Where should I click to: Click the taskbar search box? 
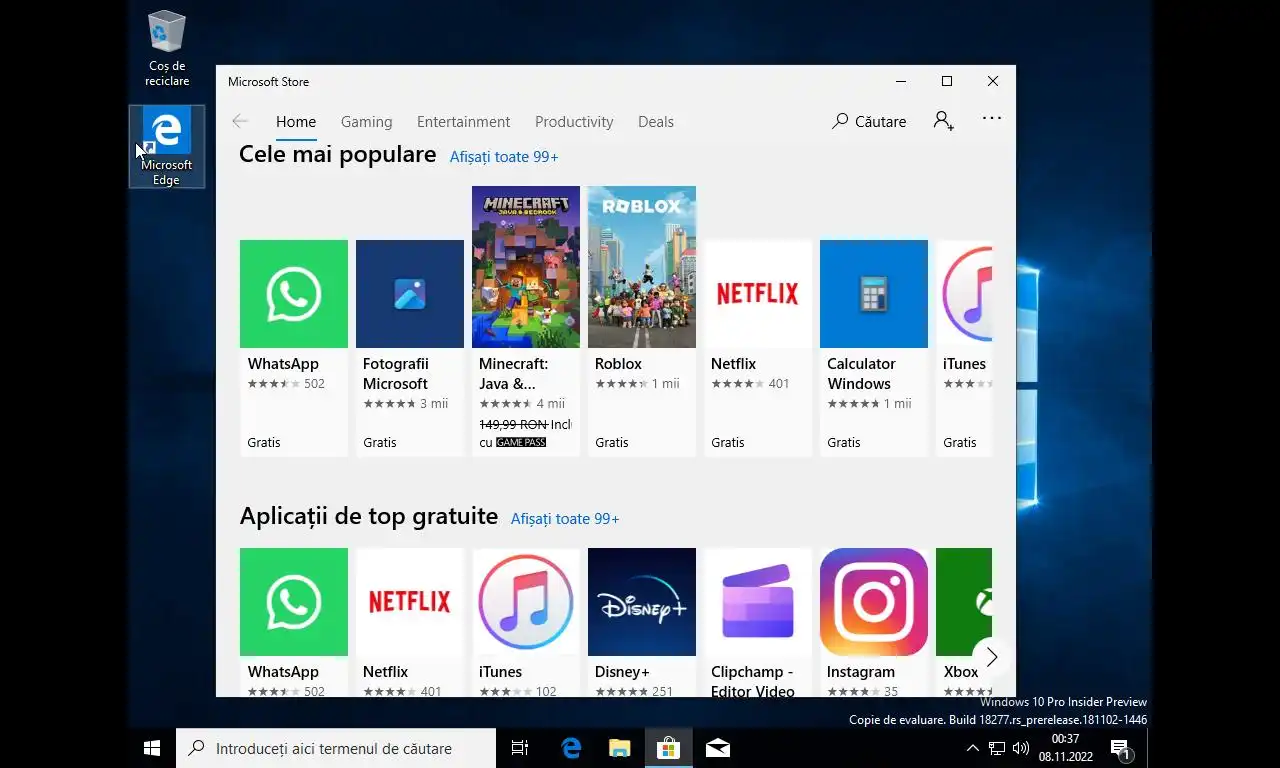[336, 748]
